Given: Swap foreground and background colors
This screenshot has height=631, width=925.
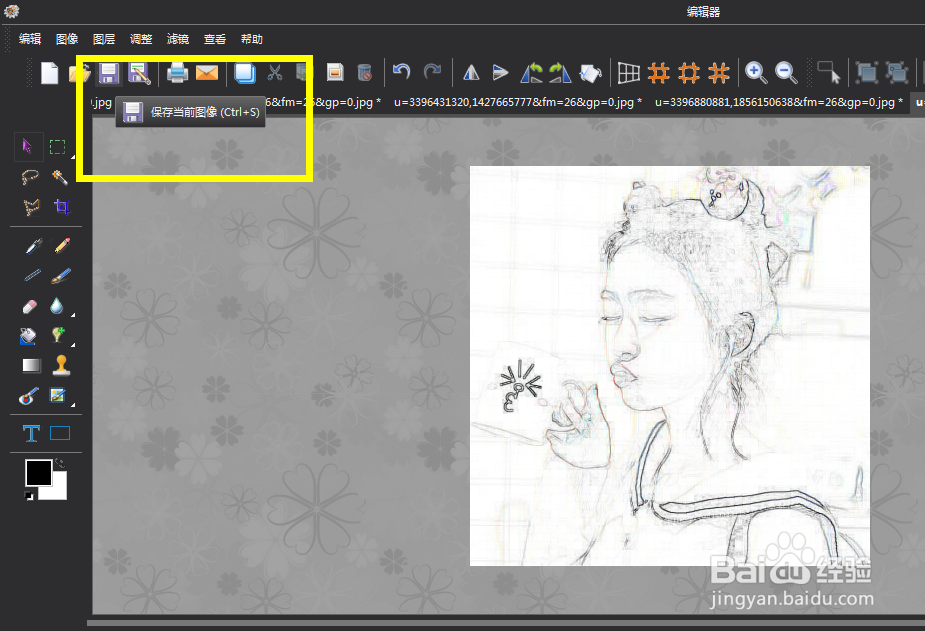Looking at the screenshot, I should [x=60, y=464].
